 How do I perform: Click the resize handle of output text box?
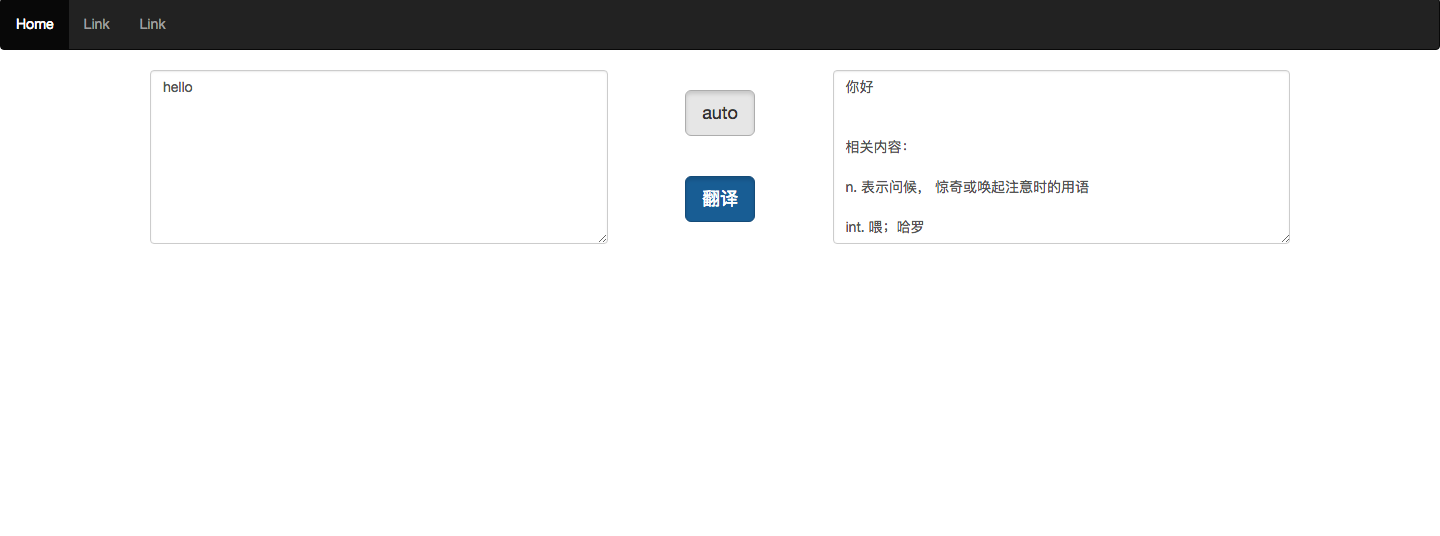pos(1284,238)
